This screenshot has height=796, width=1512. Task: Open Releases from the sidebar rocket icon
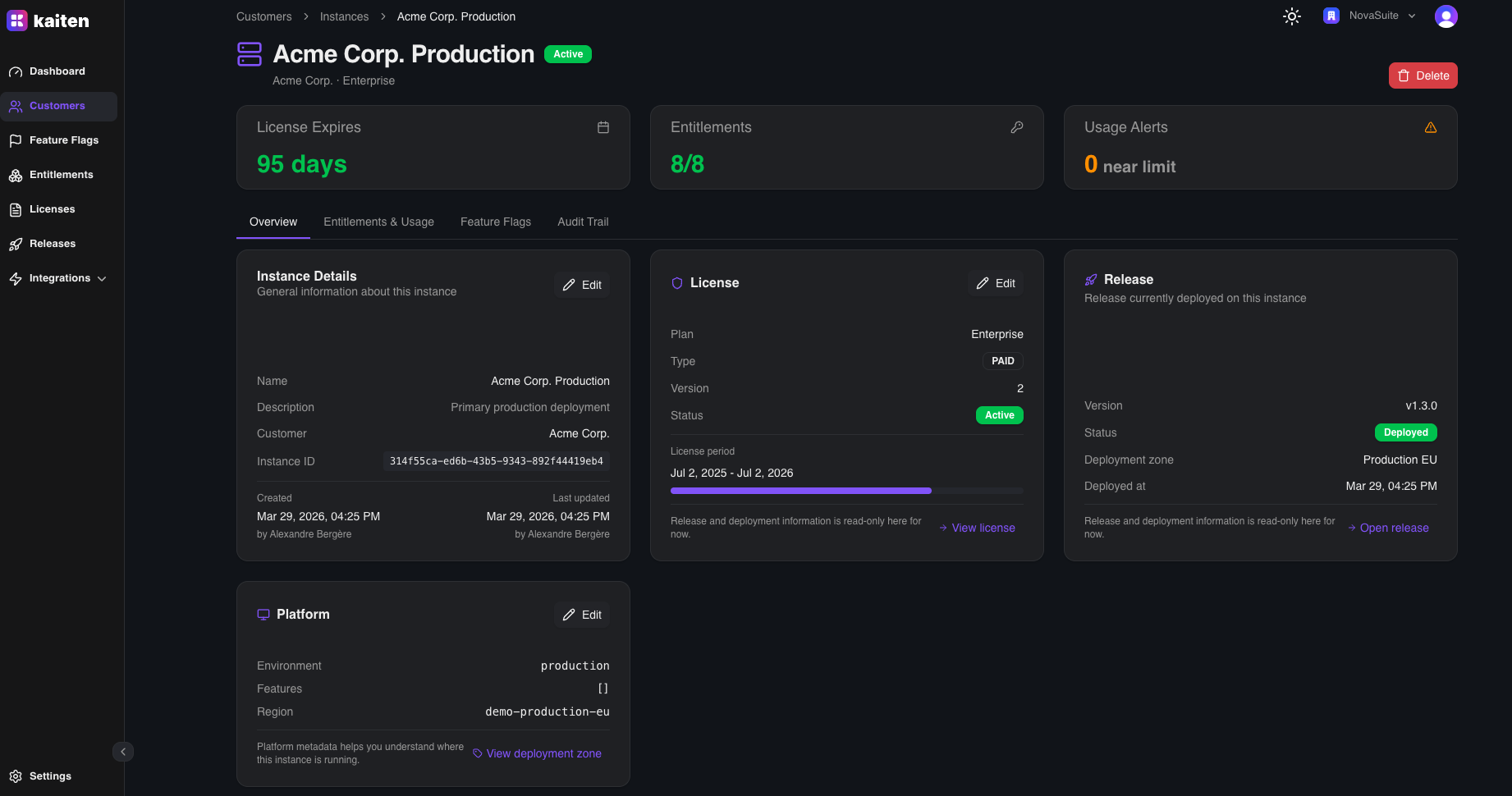coord(16,245)
